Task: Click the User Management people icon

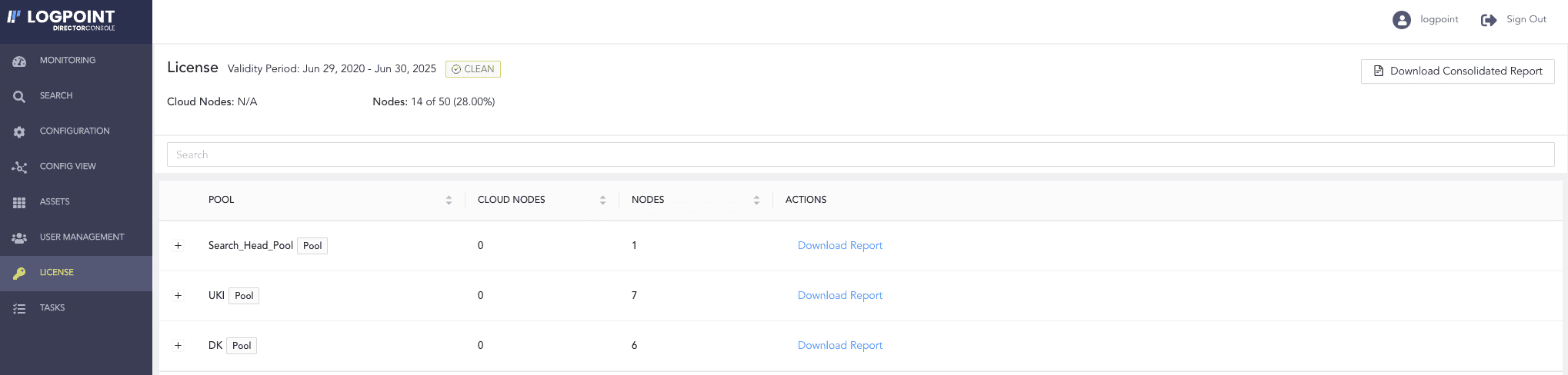Action: [x=19, y=237]
